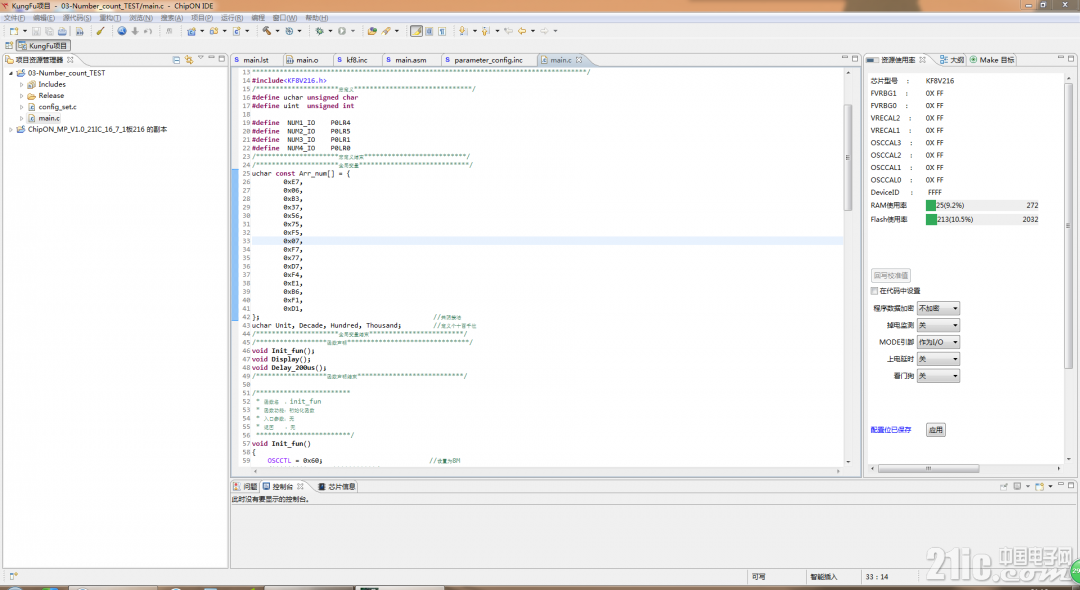This screenshot has height=590, width=1080.
Task: Click the new source folder toolbar icon
Action: (214, 31)
